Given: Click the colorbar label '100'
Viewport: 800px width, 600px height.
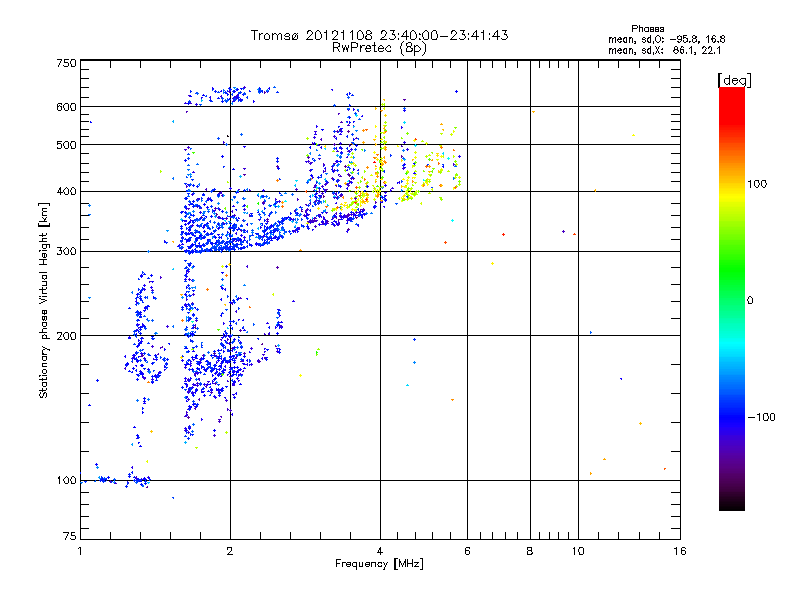Looking at the screenshot, I should [757, 184].
